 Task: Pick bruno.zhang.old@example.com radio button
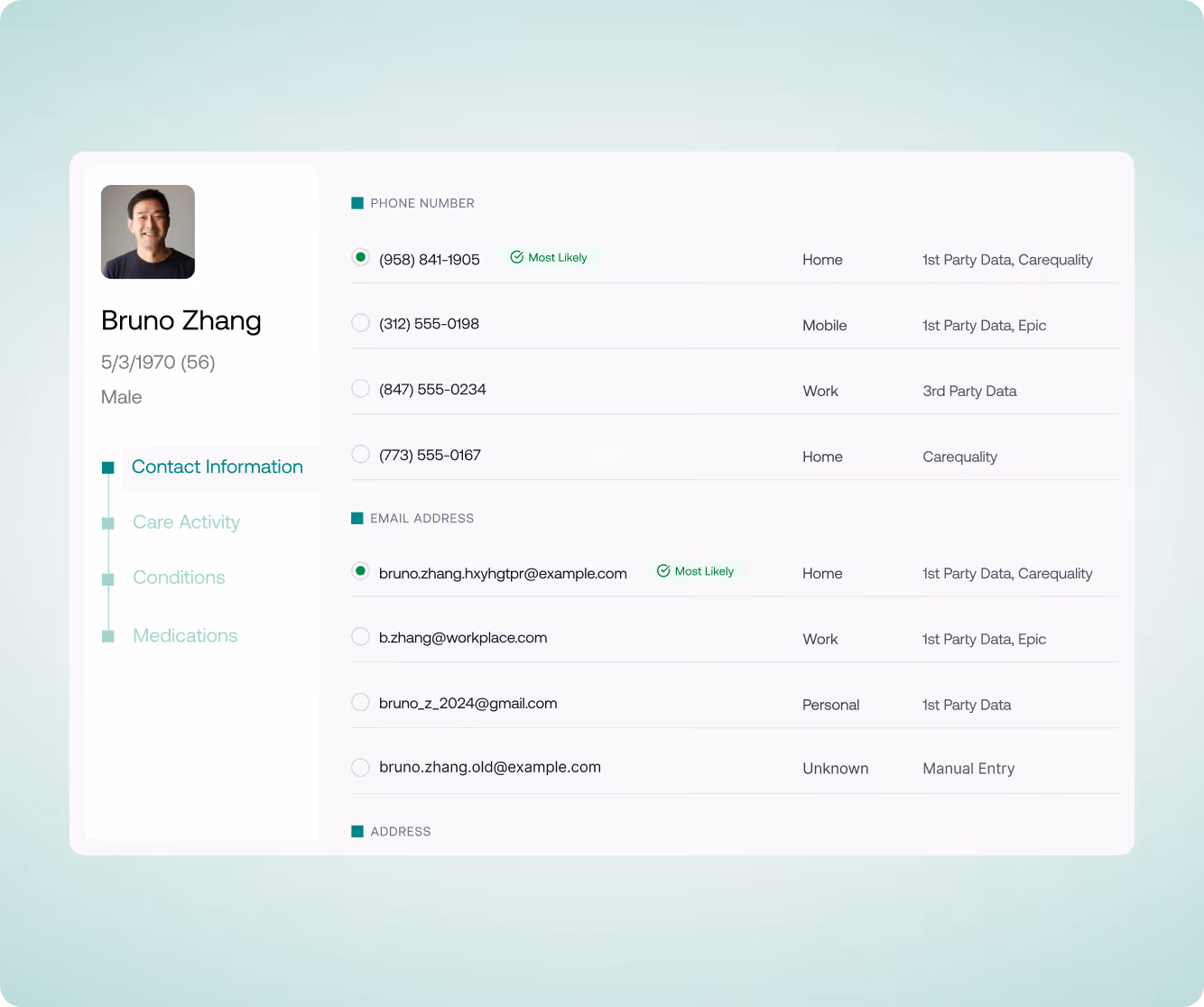click(360, 768)
